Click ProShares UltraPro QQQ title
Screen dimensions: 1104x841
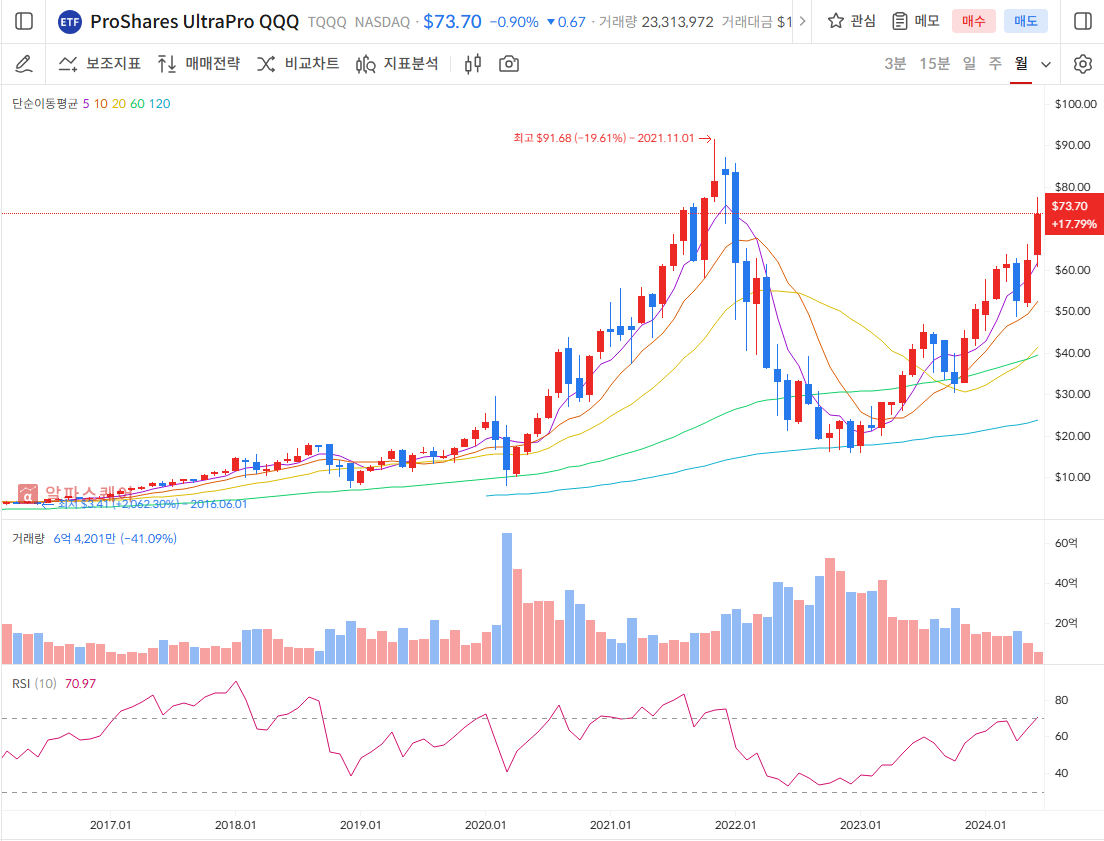194,22
